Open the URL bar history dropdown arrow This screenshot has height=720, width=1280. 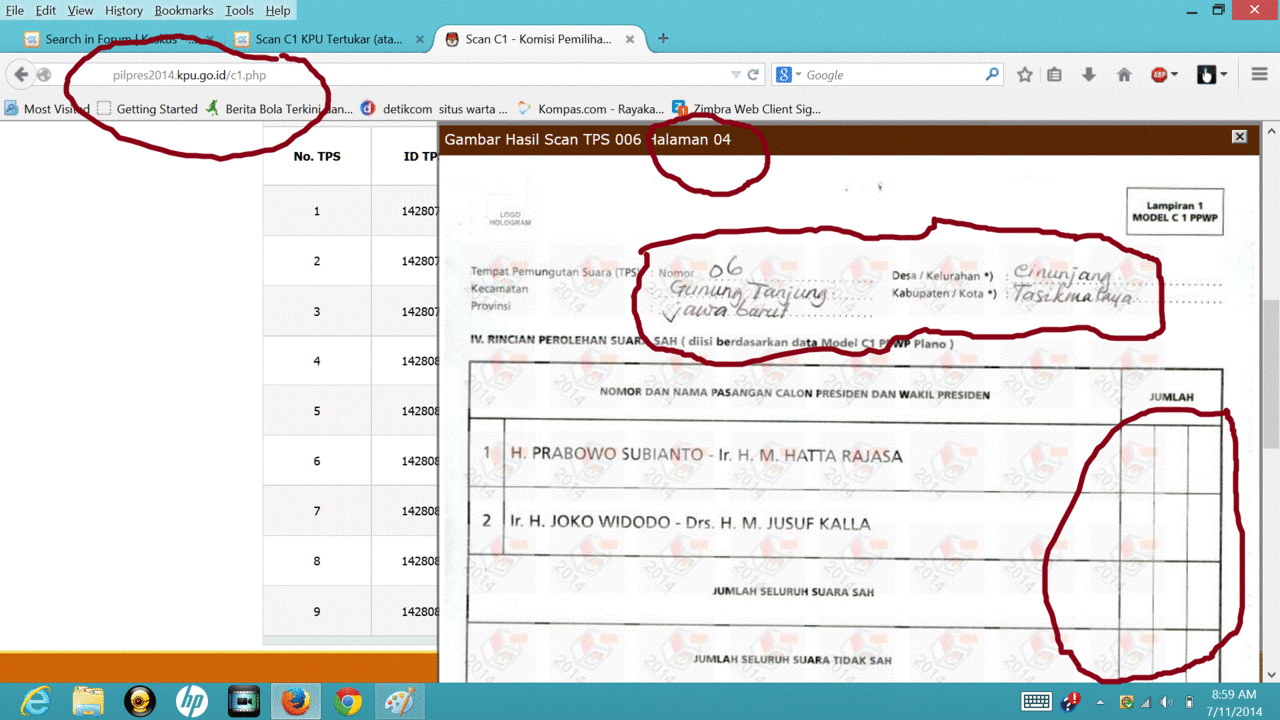coord(736,75)
